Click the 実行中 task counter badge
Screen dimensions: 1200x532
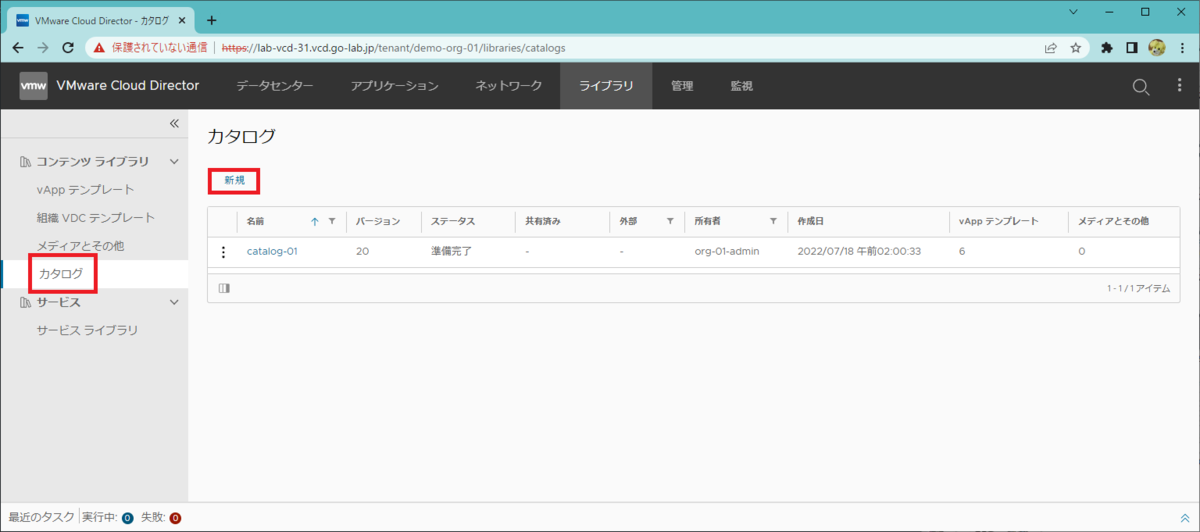[x=127, y=518]
